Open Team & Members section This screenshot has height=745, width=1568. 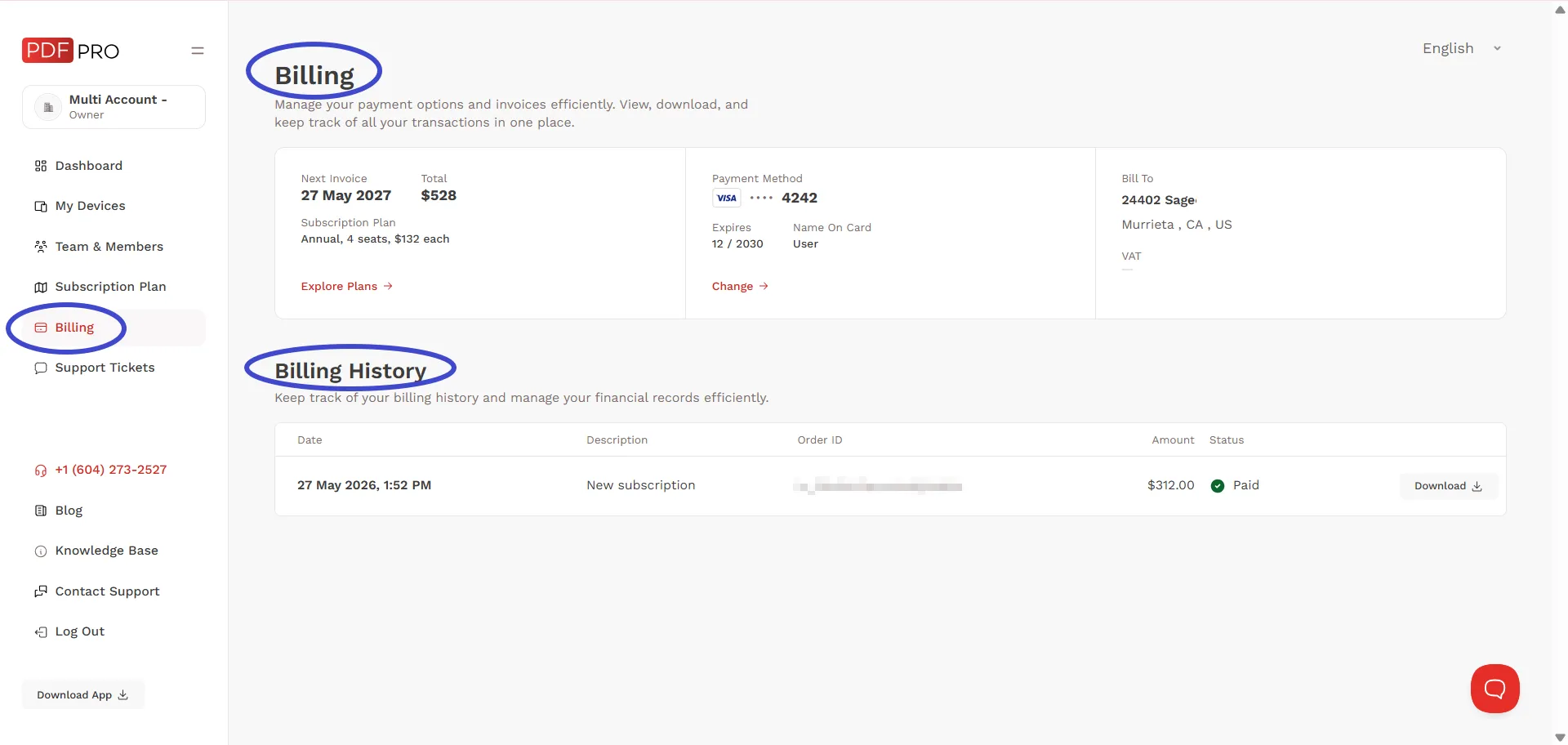click(109, 247)
